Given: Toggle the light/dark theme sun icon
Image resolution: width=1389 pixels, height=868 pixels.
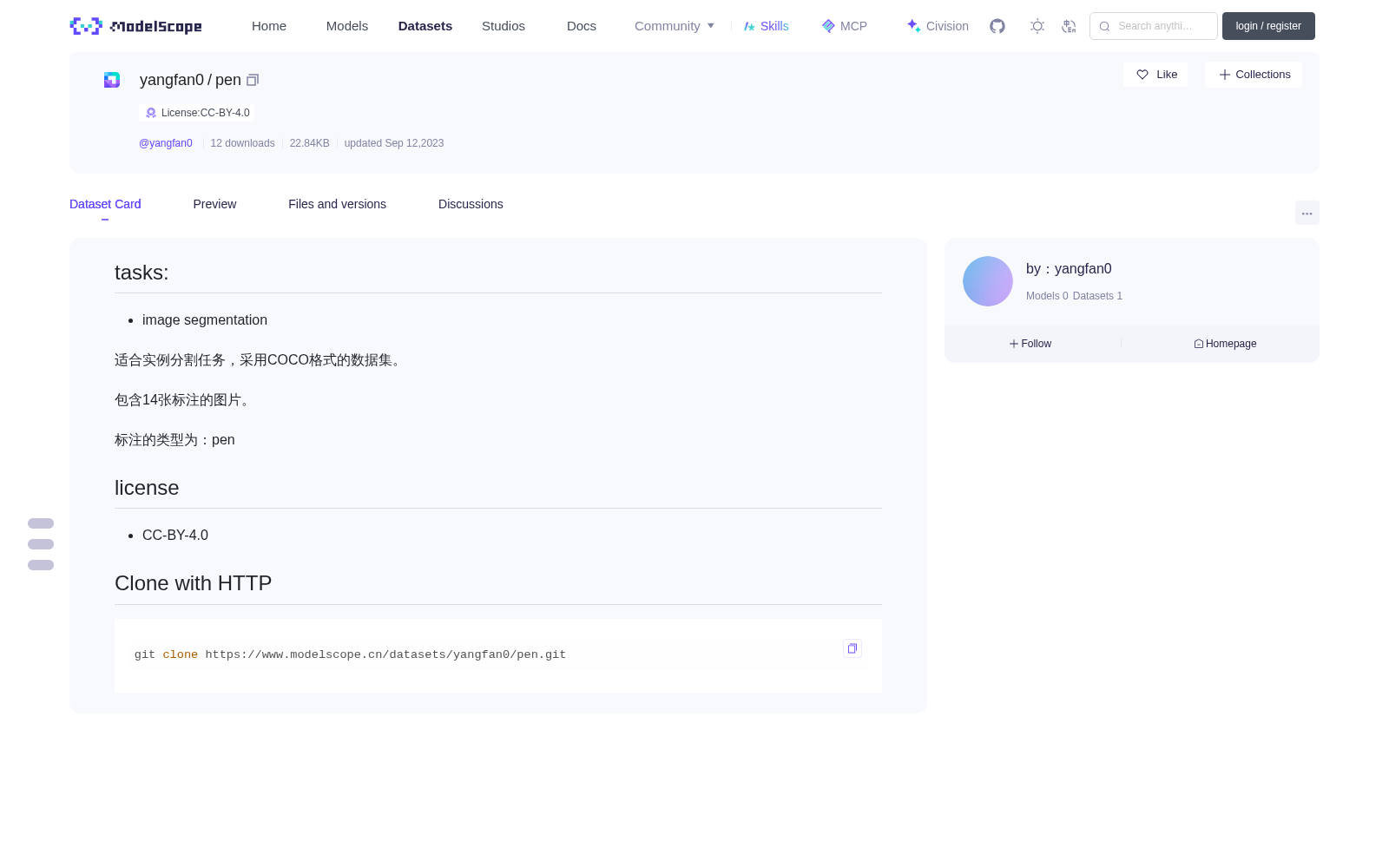Looking at the screenshot, I should click(x=1037, y=26).
